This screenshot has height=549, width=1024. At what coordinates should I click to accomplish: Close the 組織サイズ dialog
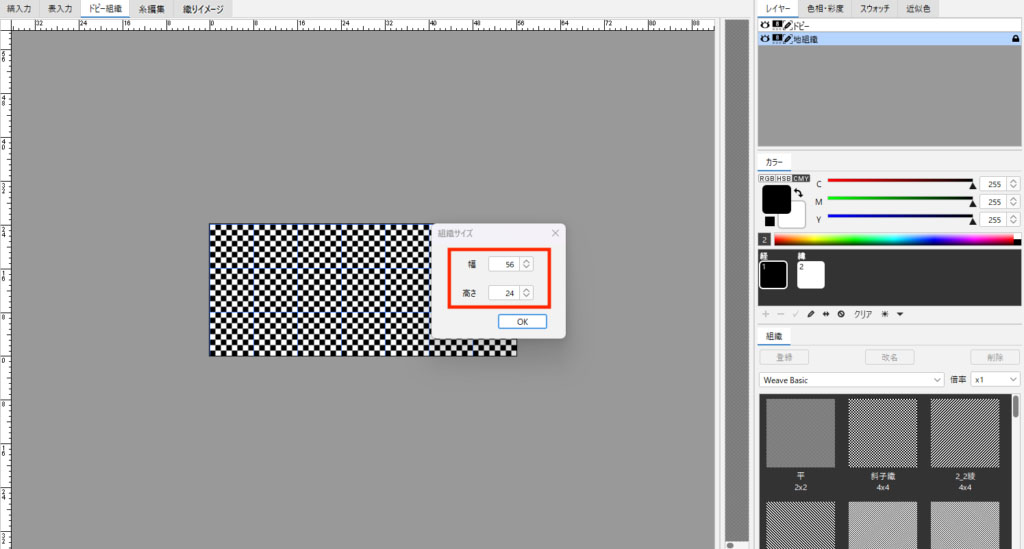click(x=555, y=233)
